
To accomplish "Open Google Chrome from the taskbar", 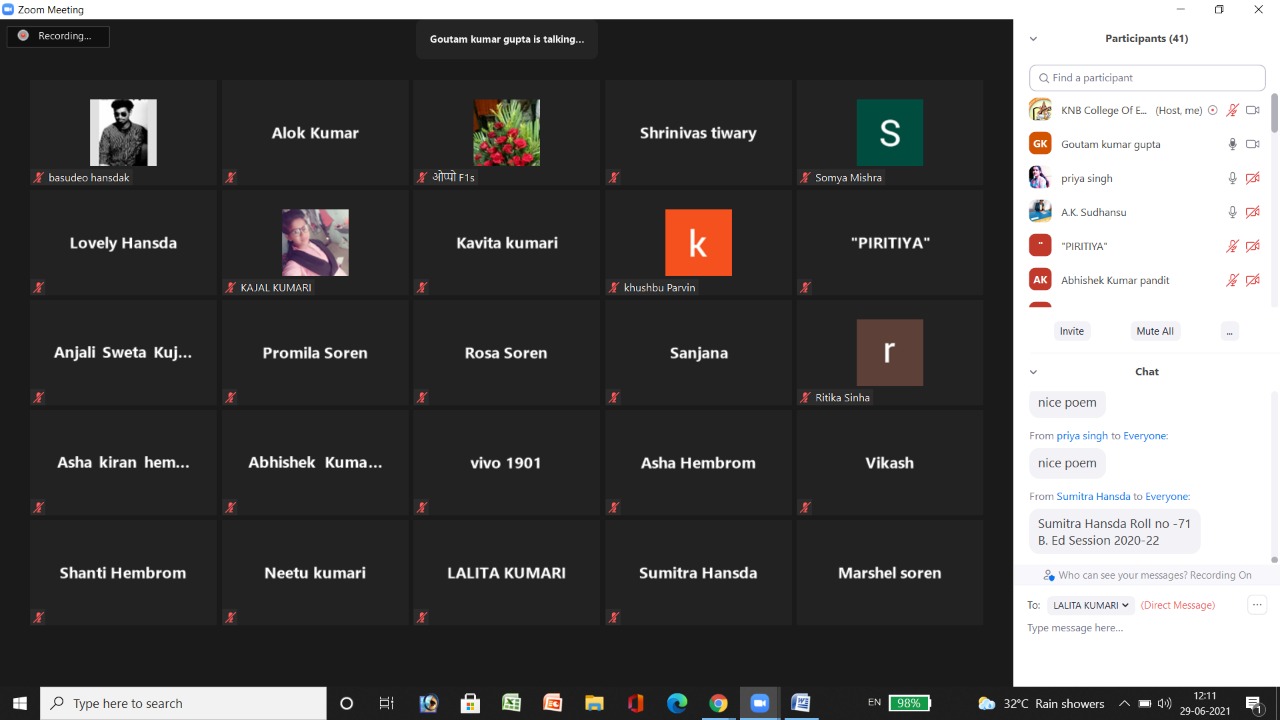I will [718, 703].
